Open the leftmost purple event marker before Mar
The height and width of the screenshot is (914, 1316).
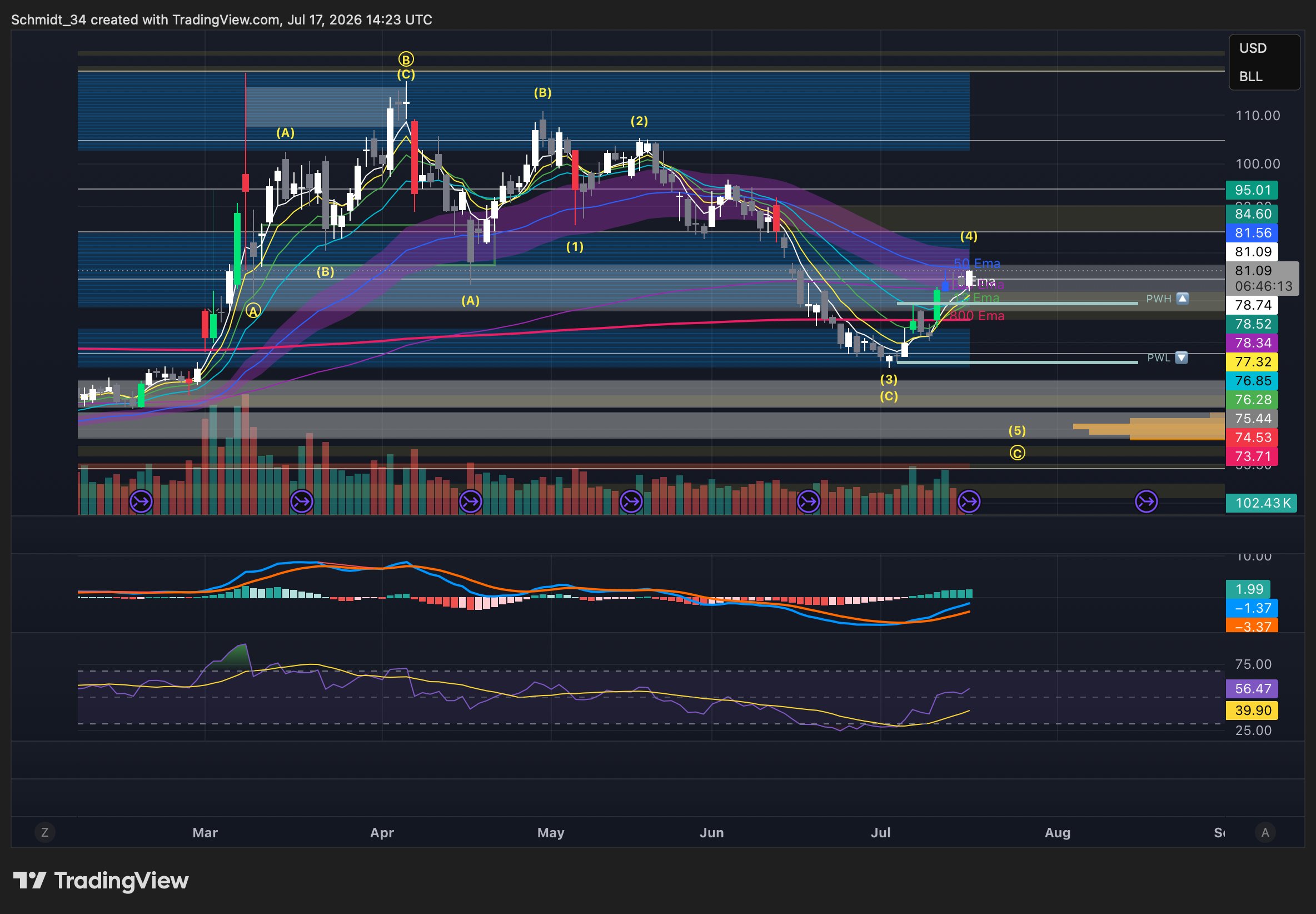tap(141, 501)
